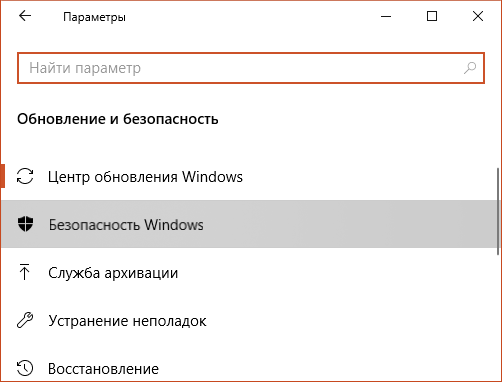
Task: Minimize the Параметры window
Action: coord(386,16)
